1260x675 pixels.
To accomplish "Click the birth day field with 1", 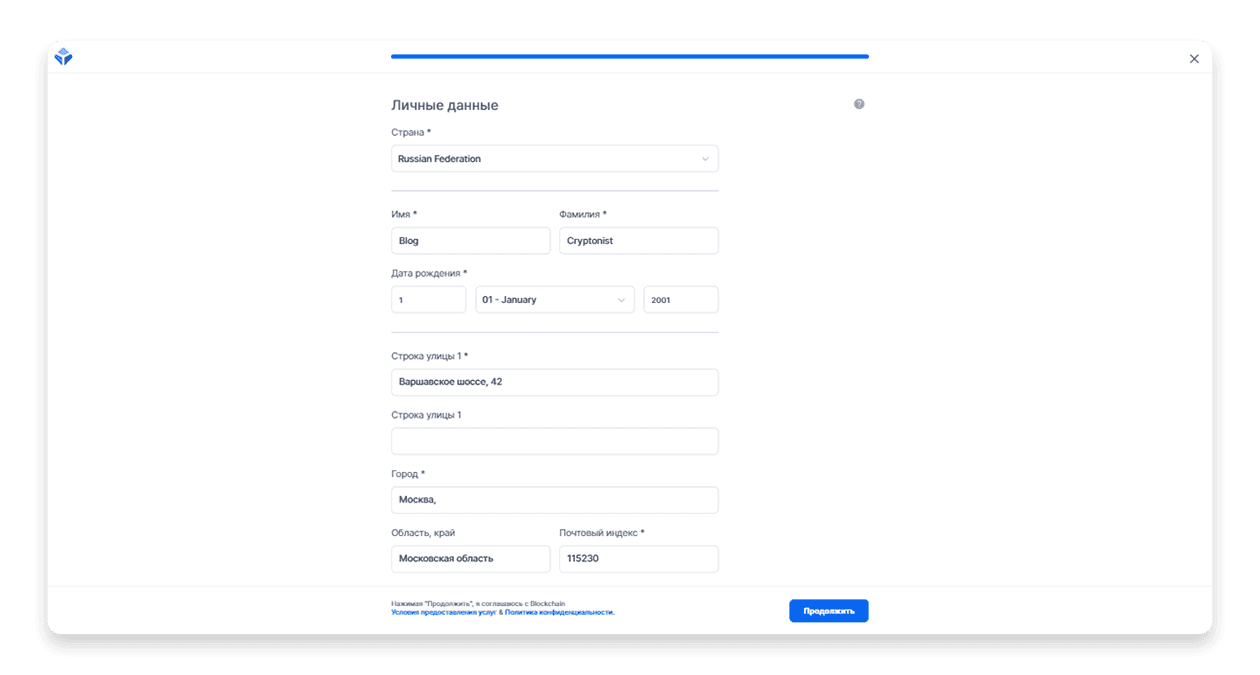I will tap(428, 300).
